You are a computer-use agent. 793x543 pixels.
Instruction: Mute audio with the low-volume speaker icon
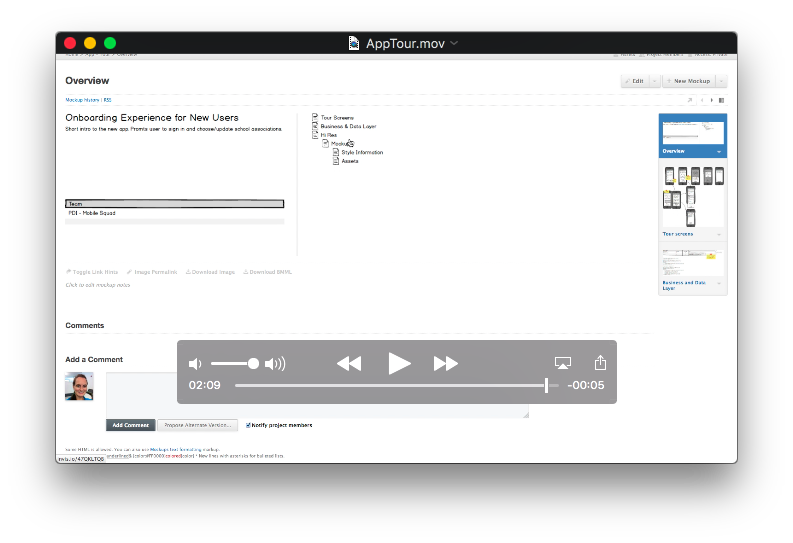coord(195,364)
